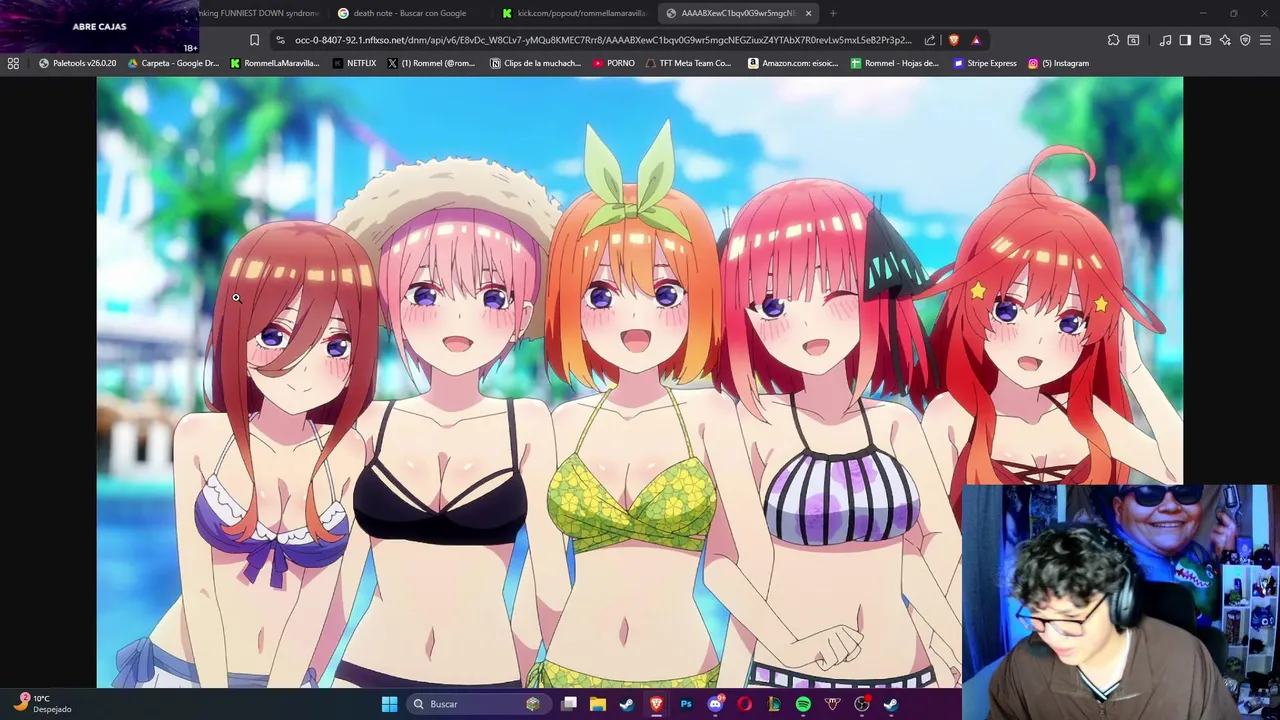The image size is (1280, 720).
Task: Open the Amazon.com bookmark
Action: pos(792,63)
